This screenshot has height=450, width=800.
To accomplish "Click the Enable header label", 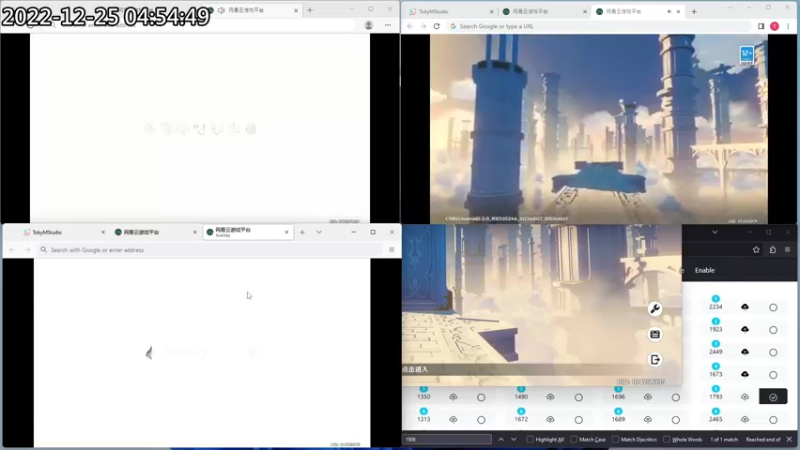I will coord(705,270).
